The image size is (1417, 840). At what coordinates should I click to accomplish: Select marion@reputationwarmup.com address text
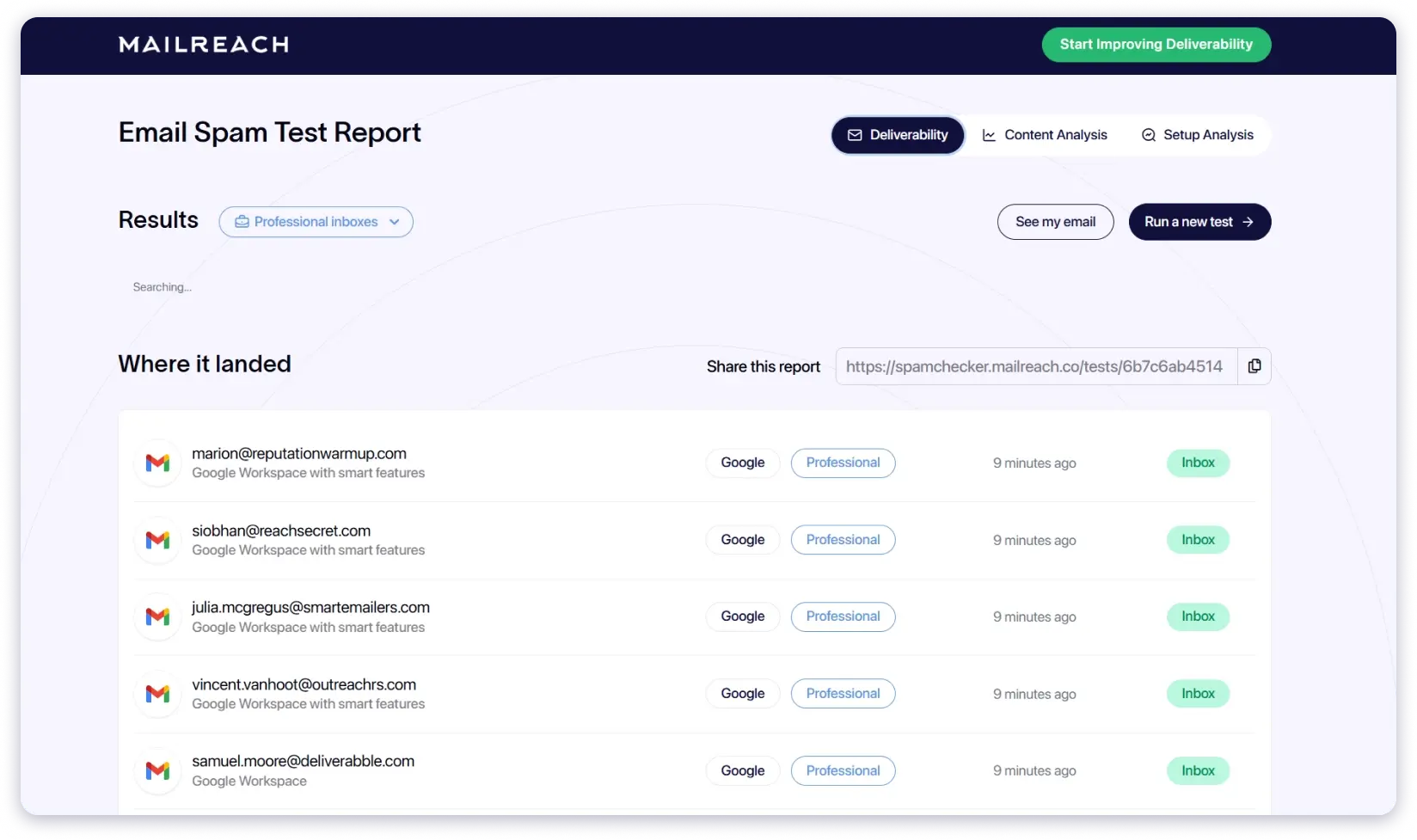pos(299,454)
